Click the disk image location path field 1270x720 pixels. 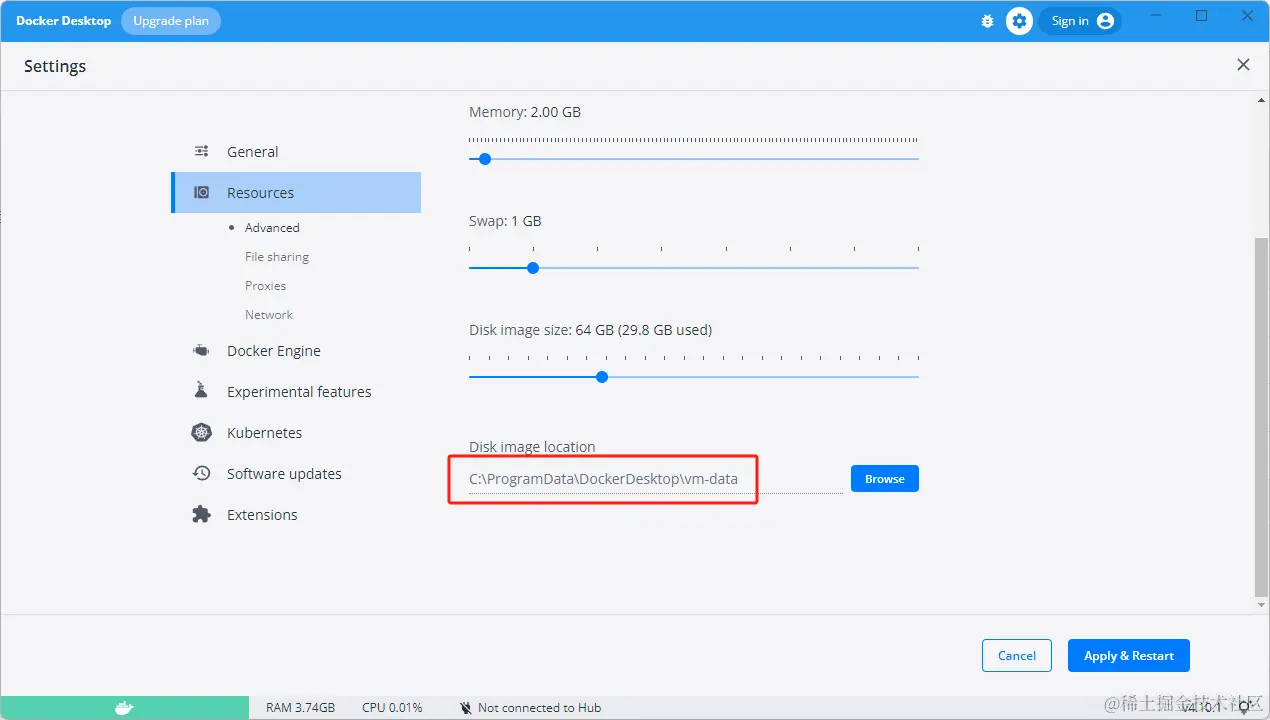coord(656,479)
